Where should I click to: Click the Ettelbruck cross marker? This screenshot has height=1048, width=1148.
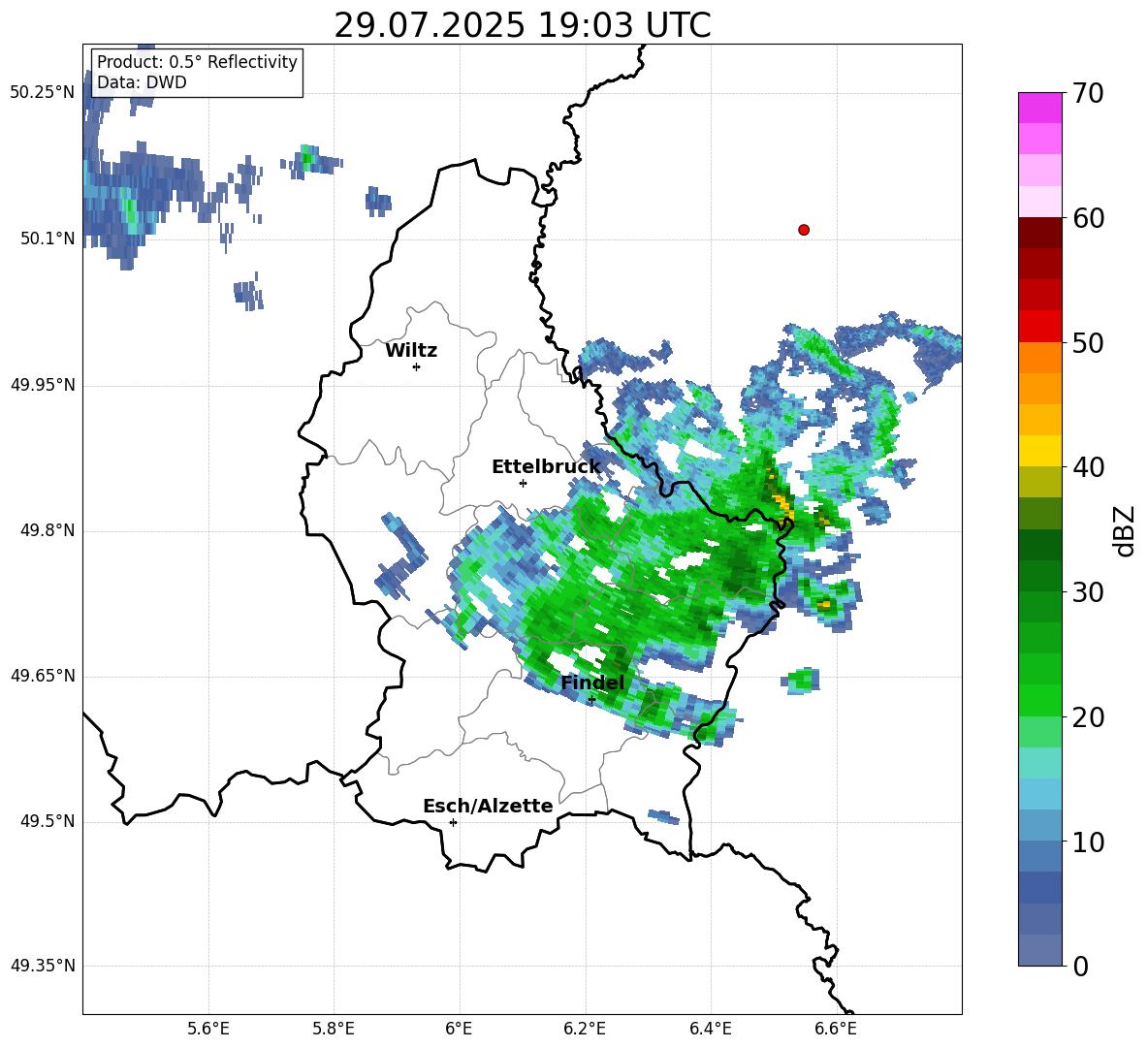pyautogui.click(x=523, y=483)
